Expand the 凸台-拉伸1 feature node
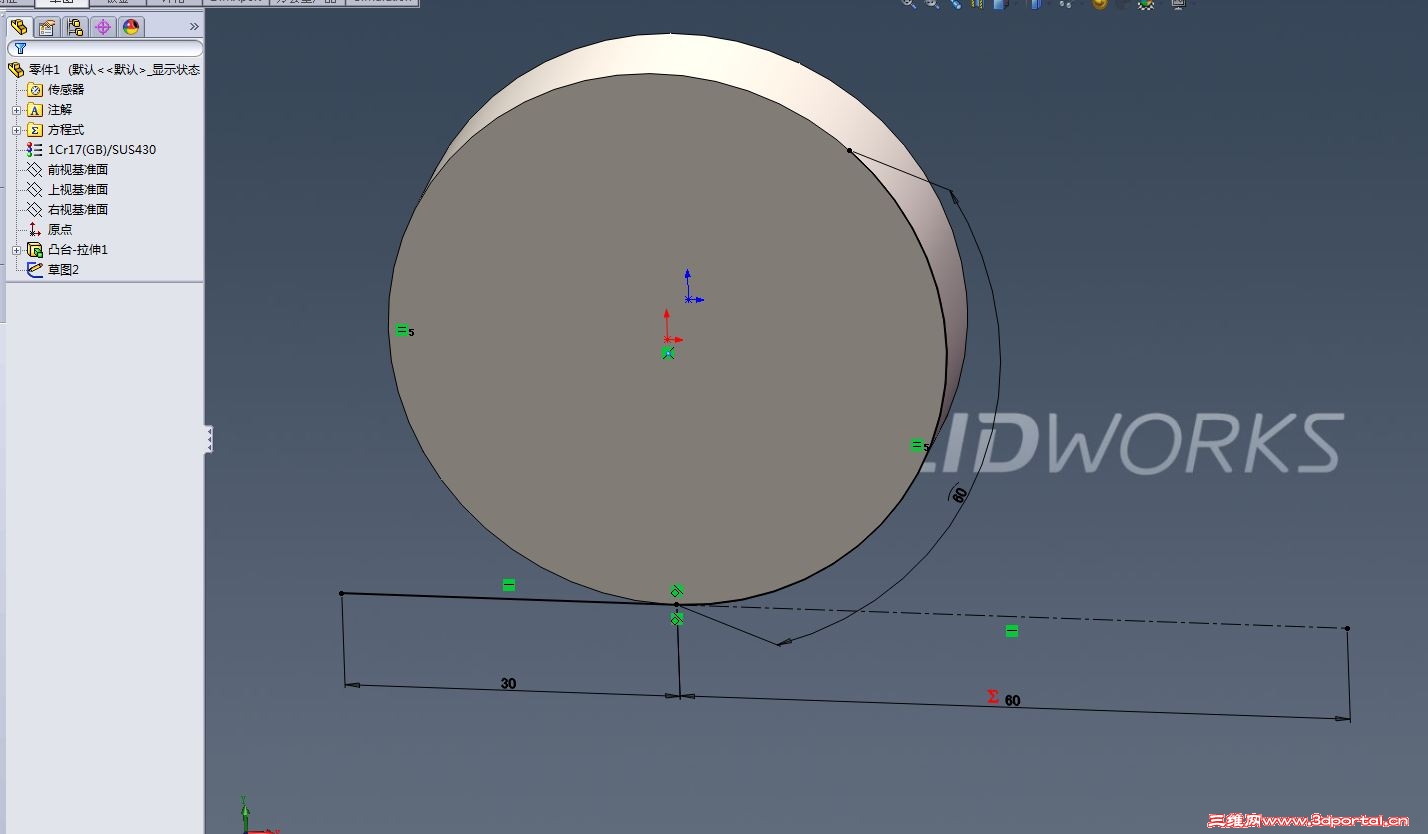Viewport: 1428px width, 834px height. click(16, 250)
